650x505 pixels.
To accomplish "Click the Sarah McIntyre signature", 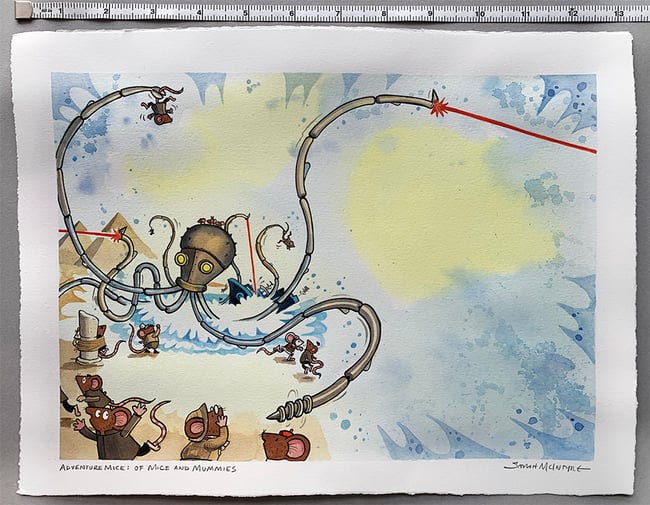I will pyautogui.click(x=546, y=467).
